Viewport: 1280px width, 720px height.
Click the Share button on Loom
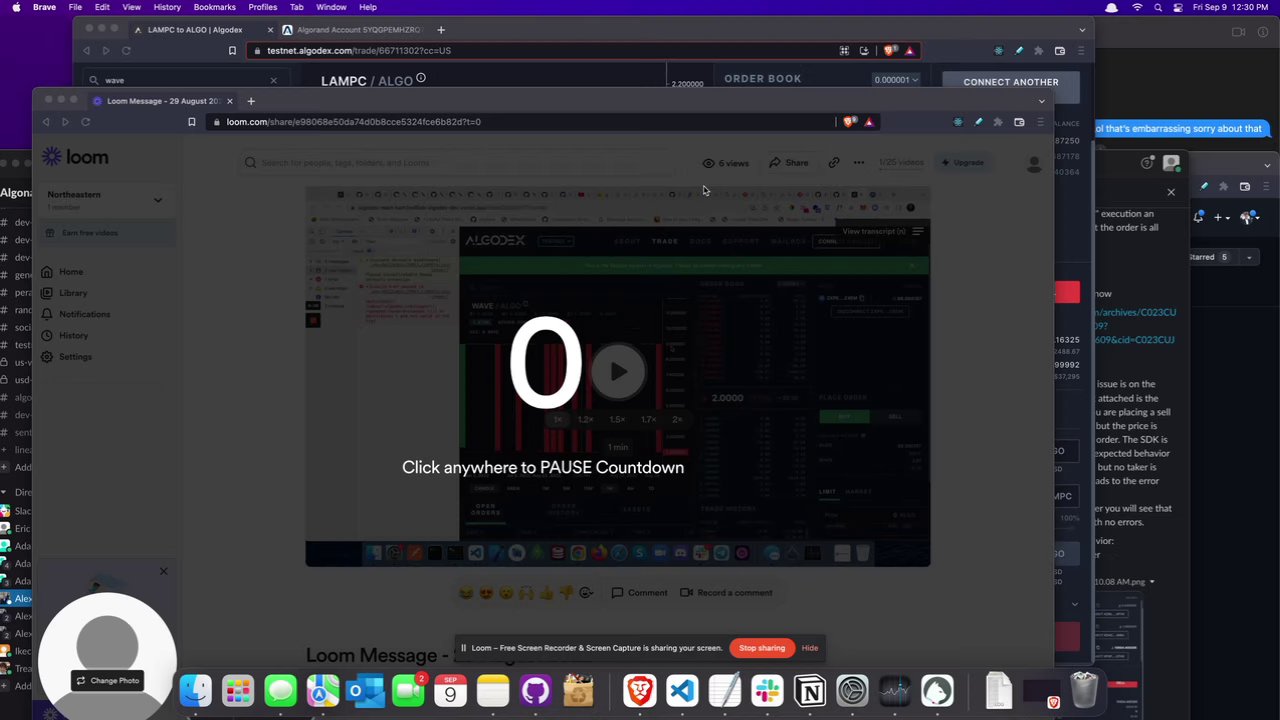[x=789, y=163]
